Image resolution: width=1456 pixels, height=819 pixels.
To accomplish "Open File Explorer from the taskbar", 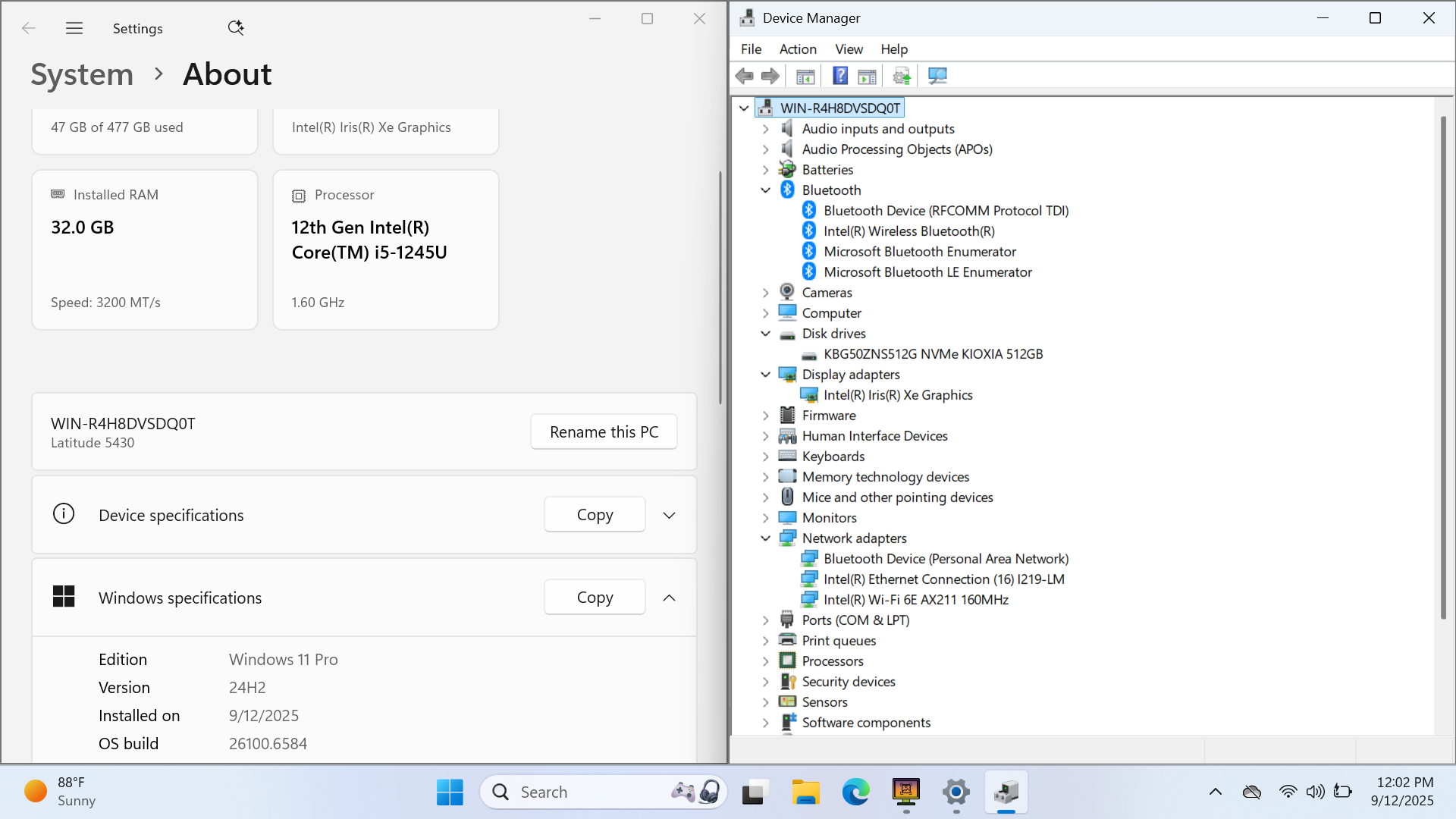I will [805, 792].
